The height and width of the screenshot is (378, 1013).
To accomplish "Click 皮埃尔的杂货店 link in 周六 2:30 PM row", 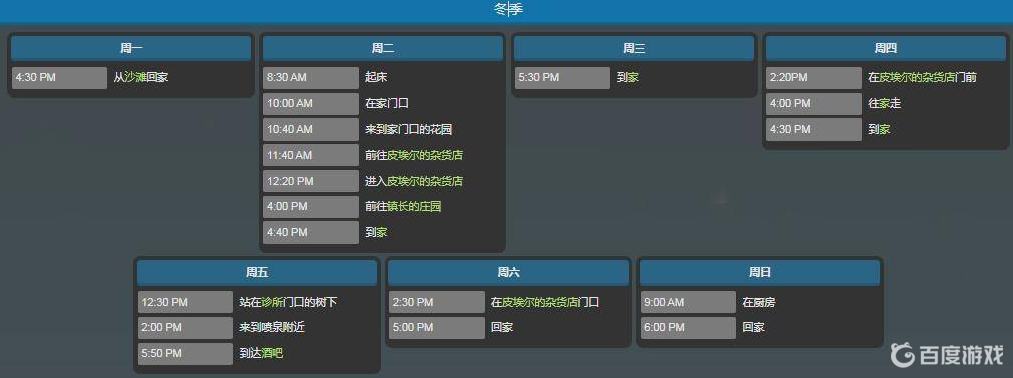I will [x=539, y=302].
